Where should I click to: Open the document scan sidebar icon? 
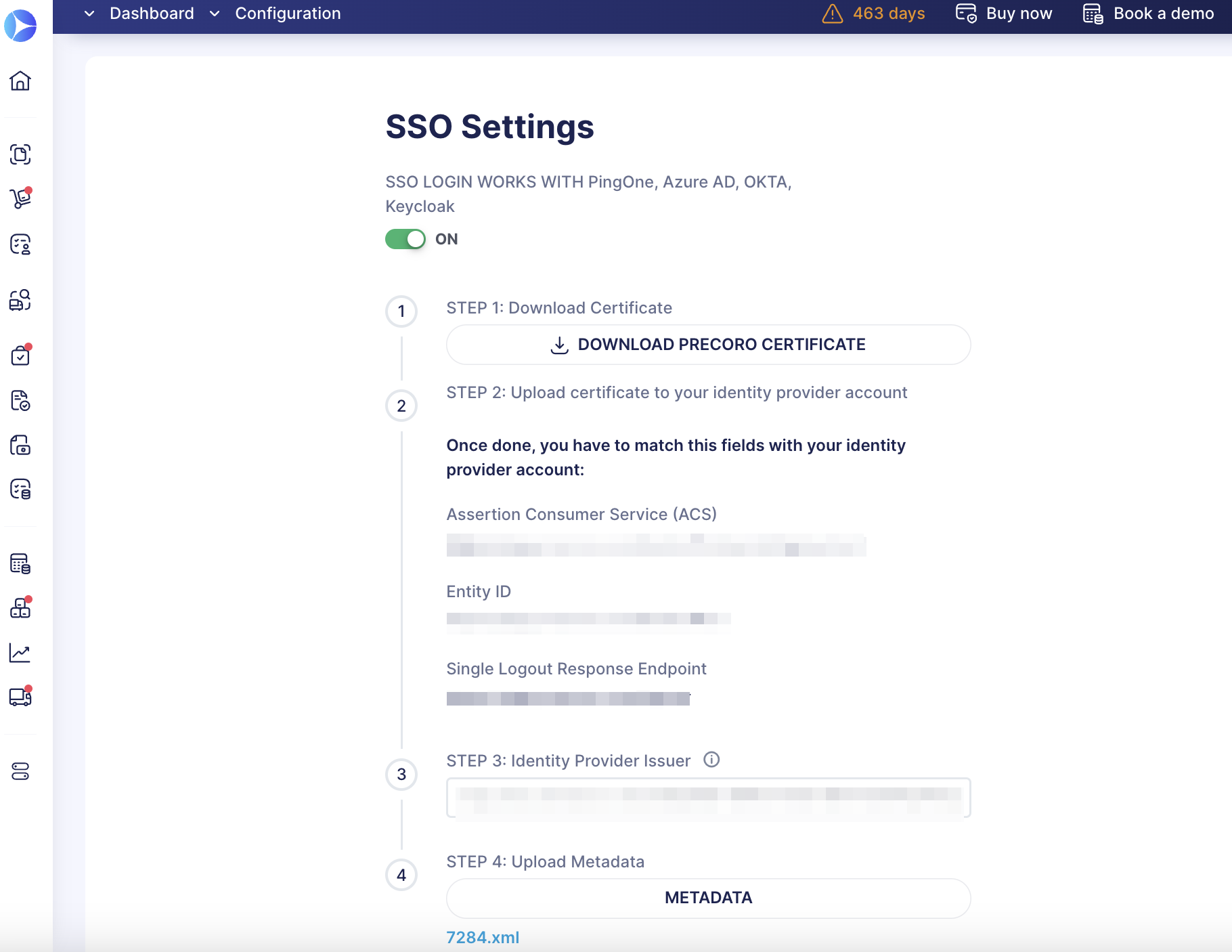pyautogui.click(x=20, y=154)
